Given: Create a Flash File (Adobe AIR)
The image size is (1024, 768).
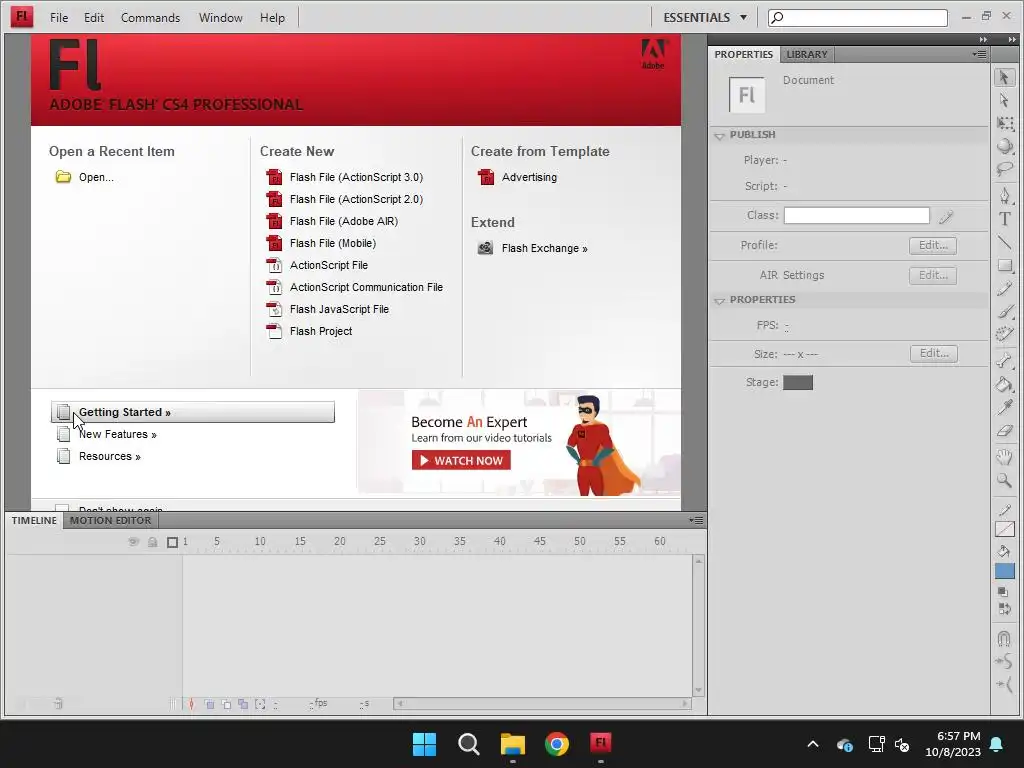Looking at the screenshot, I should pos(332,221).
